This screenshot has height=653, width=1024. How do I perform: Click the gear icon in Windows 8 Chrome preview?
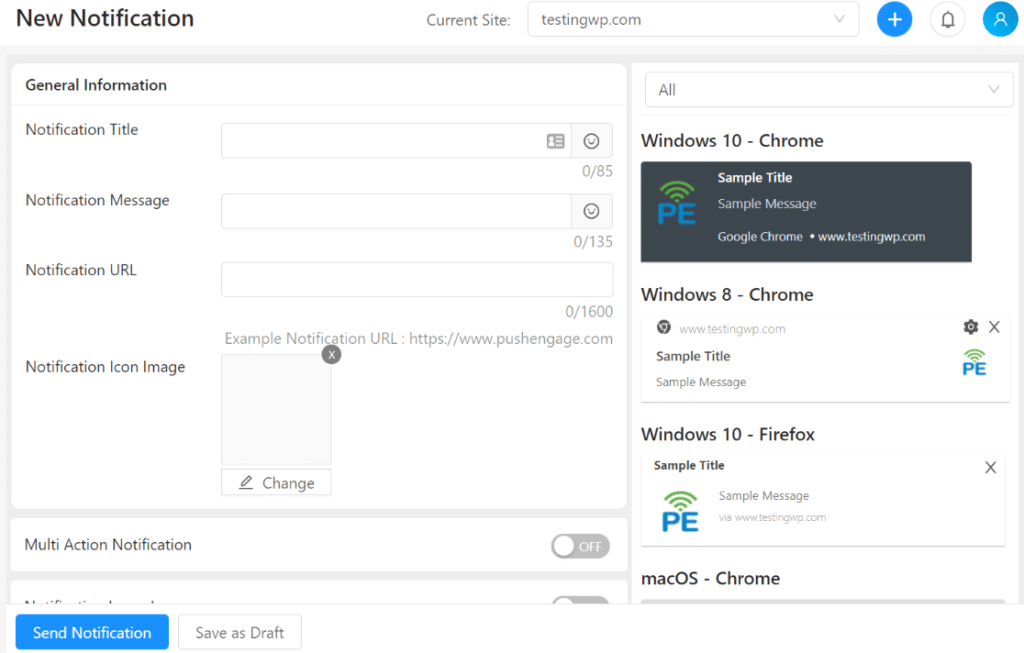tap(969, 326)
